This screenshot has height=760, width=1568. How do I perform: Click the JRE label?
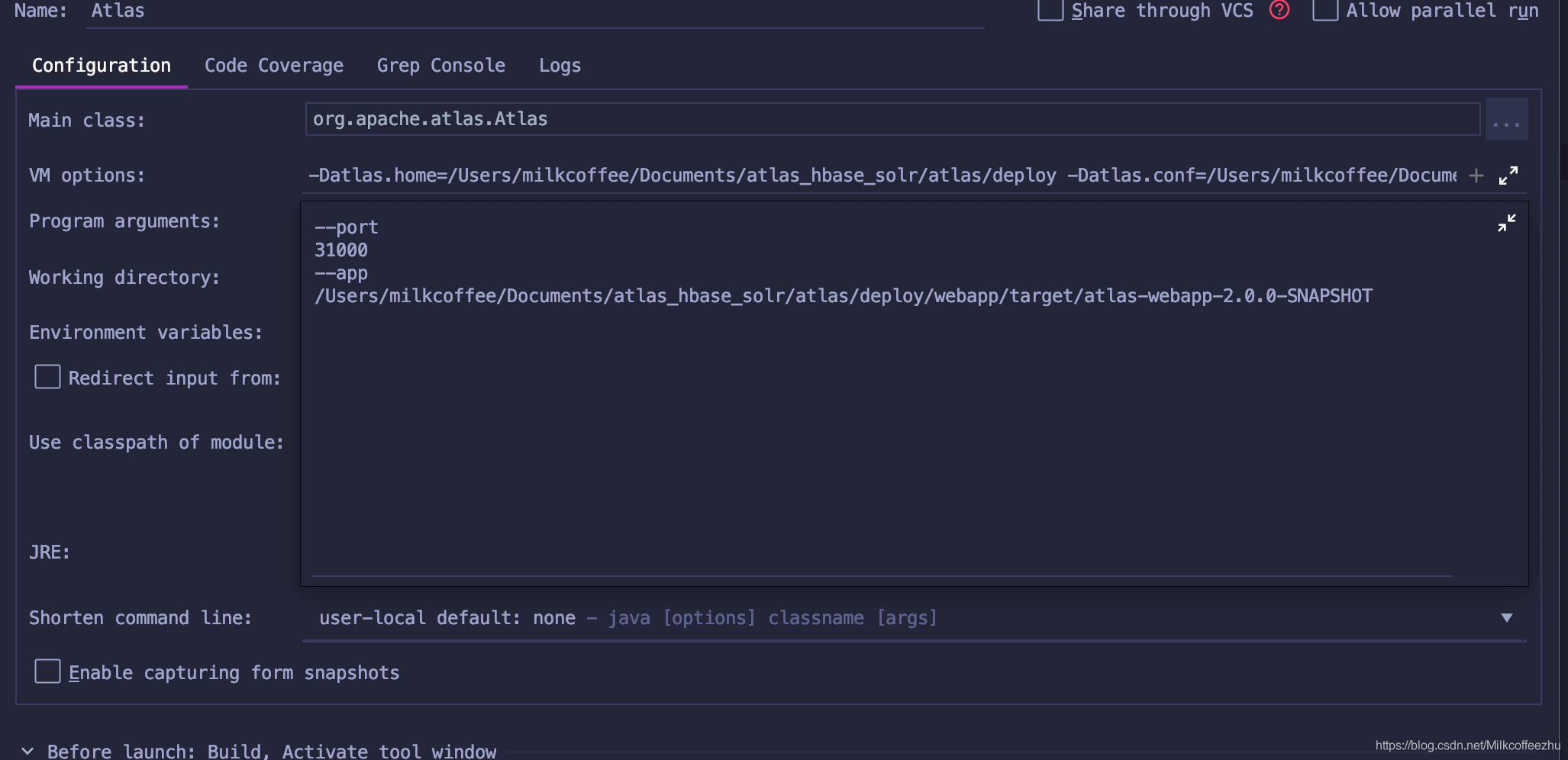click(50, 552)
